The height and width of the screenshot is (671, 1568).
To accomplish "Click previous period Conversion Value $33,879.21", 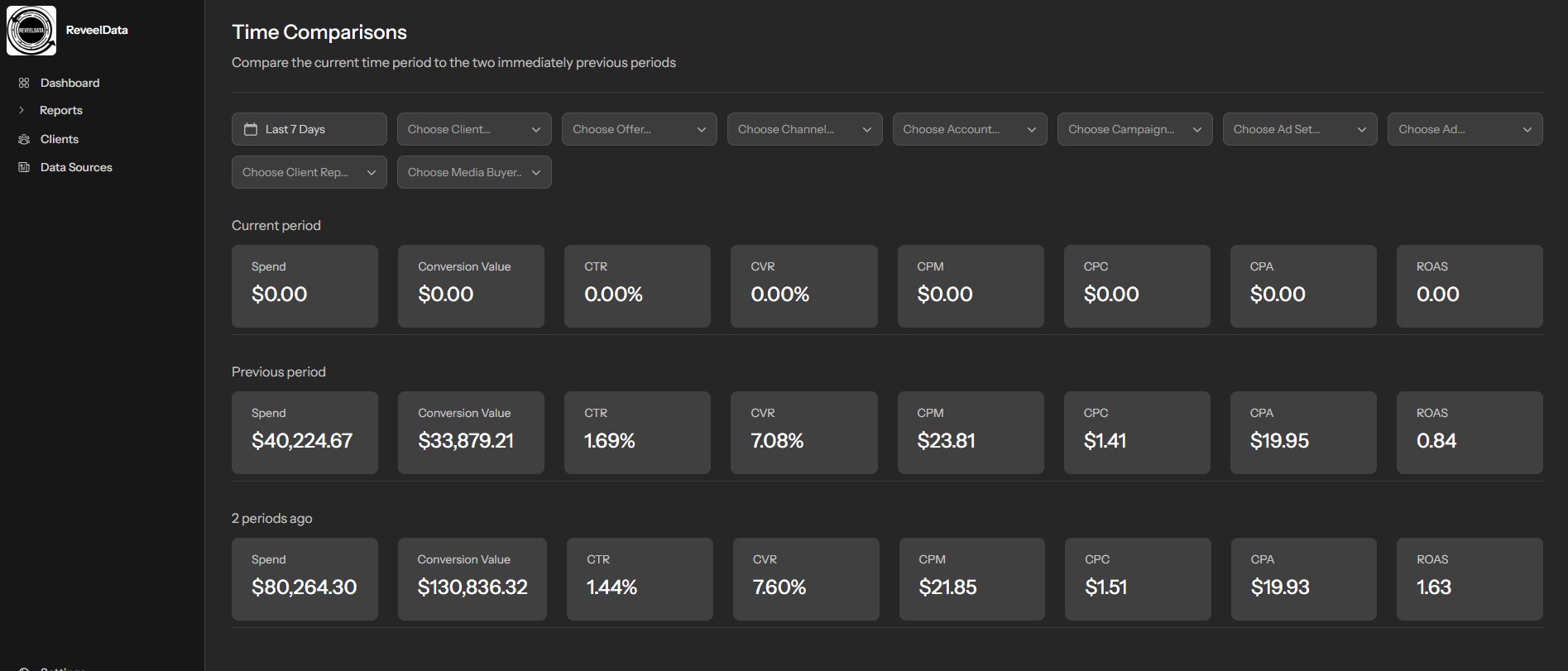I will pyautogui.click(x=471, y=433).
